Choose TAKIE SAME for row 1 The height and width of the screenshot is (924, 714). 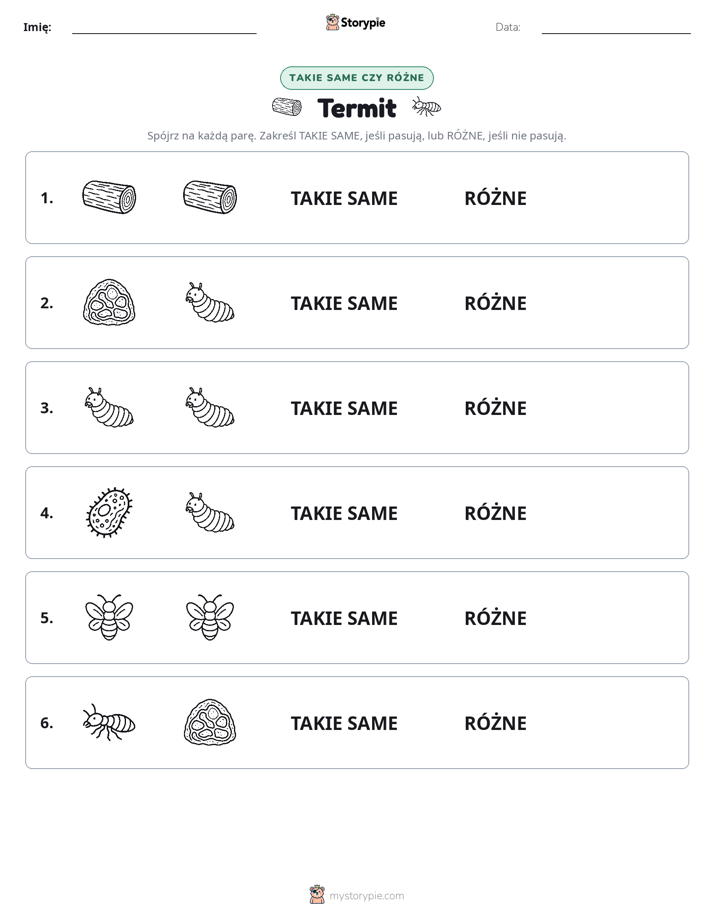pyautogui.click(x=344, y=199)
